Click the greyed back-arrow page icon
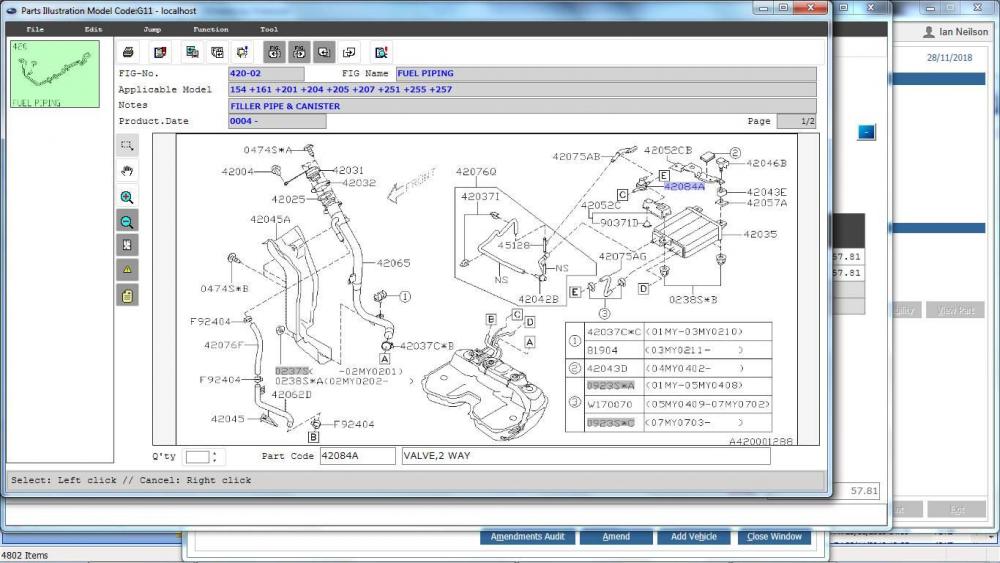The width and height of the screenshot is (1000, 563). pos(324,52)
